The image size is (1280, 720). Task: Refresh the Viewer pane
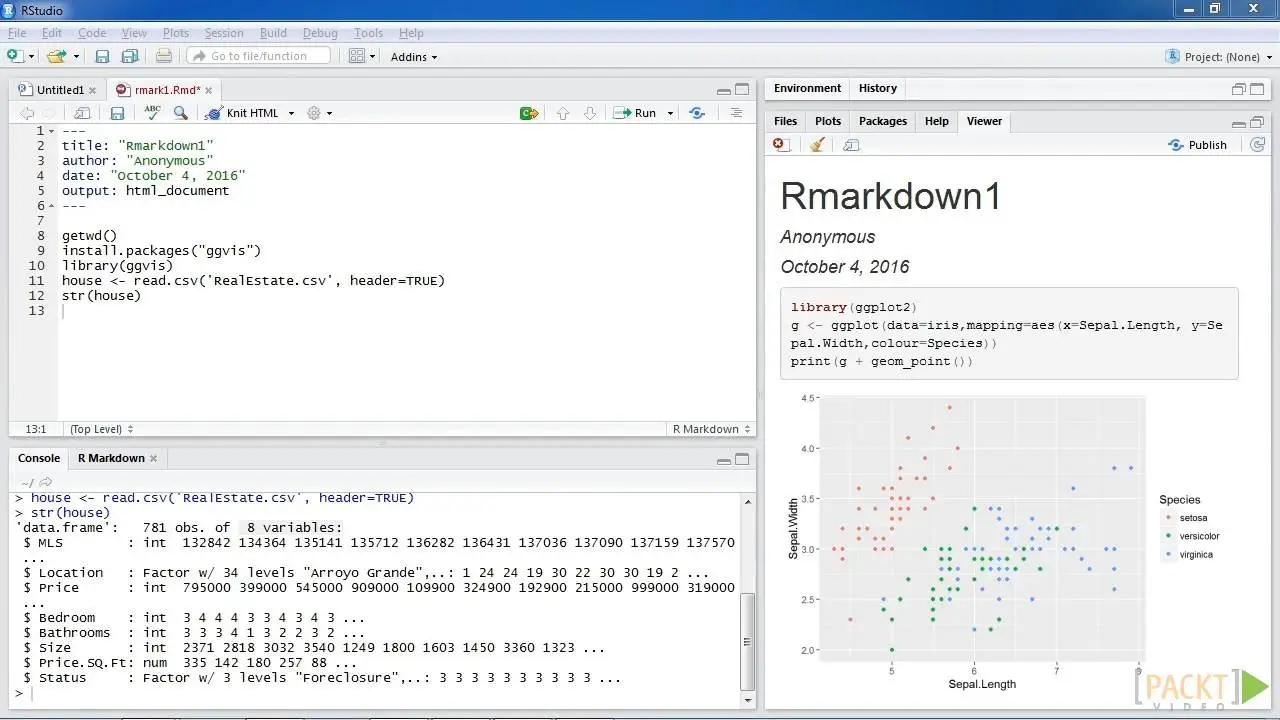click(x=1258, y=145)
